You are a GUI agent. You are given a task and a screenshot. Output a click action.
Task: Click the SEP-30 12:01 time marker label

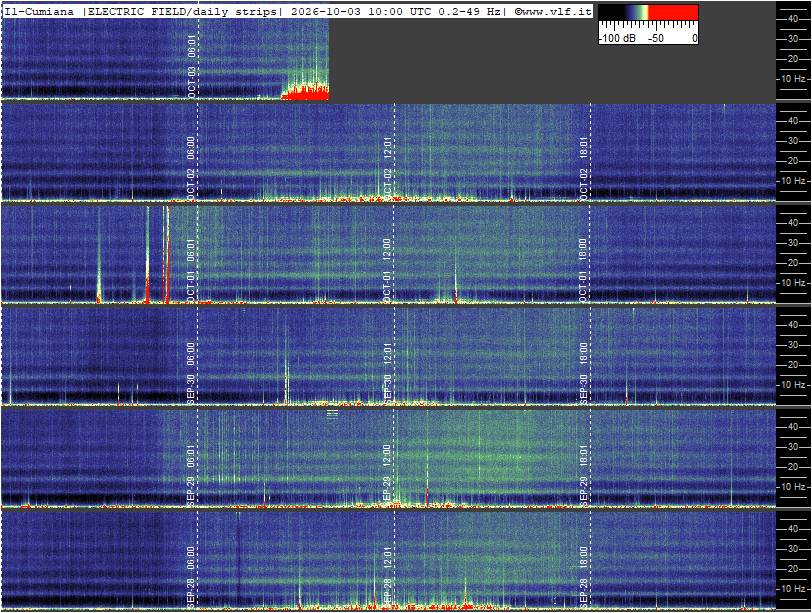[388, 373]
